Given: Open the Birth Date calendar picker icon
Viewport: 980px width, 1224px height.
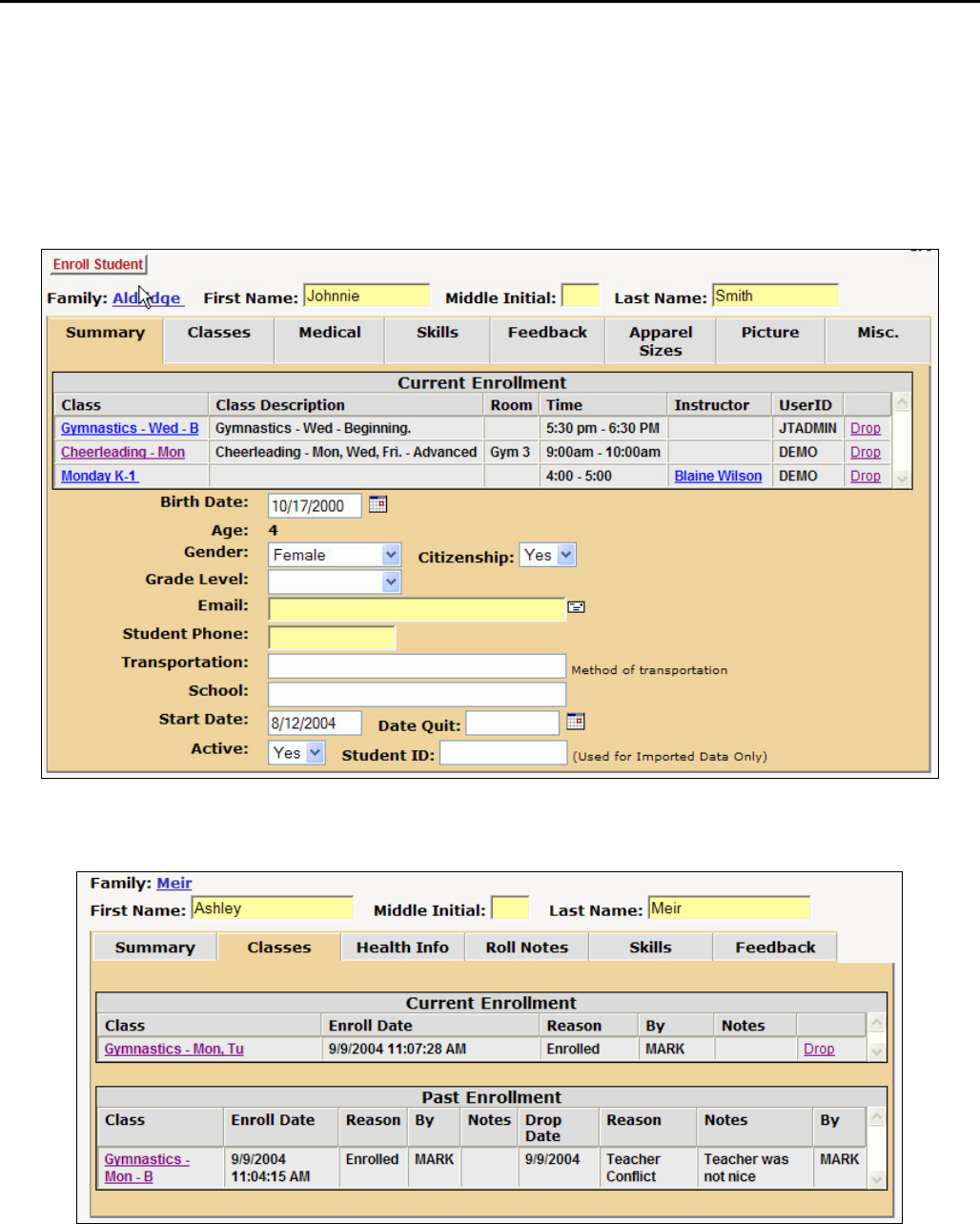Looking at the screenshot, I should 378,504.
